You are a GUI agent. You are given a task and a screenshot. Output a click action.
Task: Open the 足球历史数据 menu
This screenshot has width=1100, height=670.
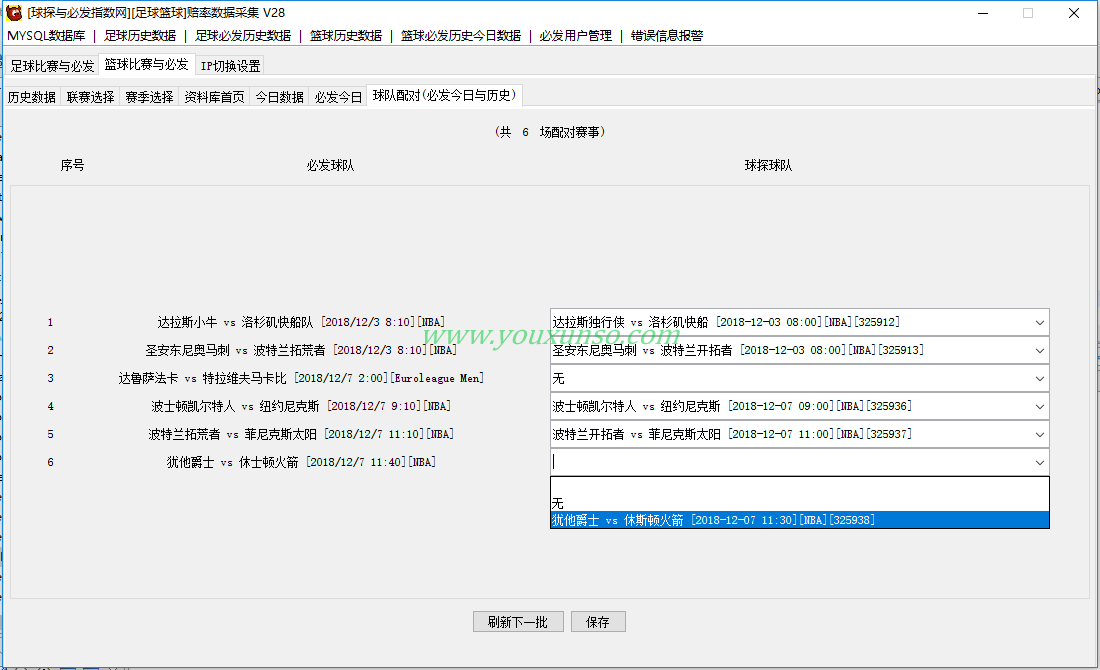click(140, 36)
